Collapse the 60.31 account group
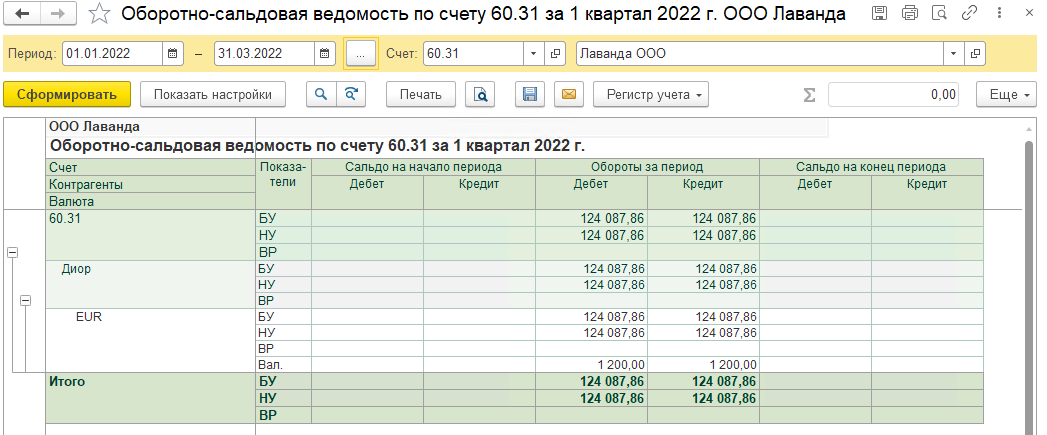This screenshot has height=435, width=1047. (x=13, y=253)
